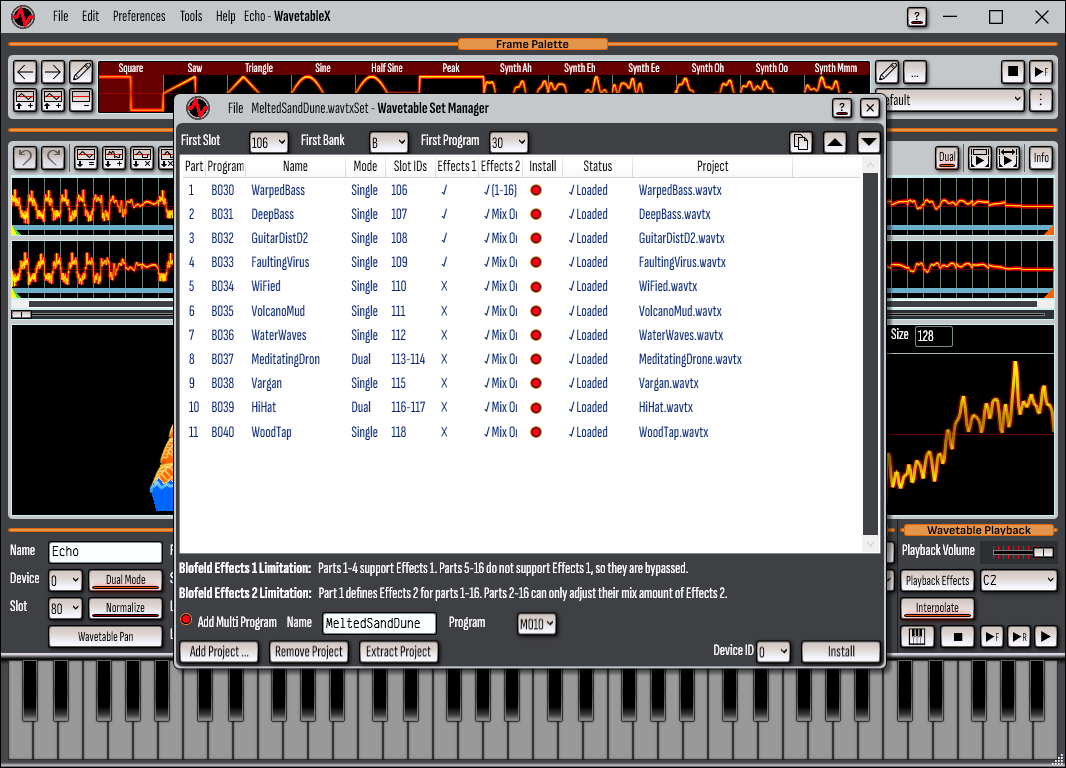Click the forward arrow in Frame Palette
Screen dimensions: 1066x768
pos(53,72)
